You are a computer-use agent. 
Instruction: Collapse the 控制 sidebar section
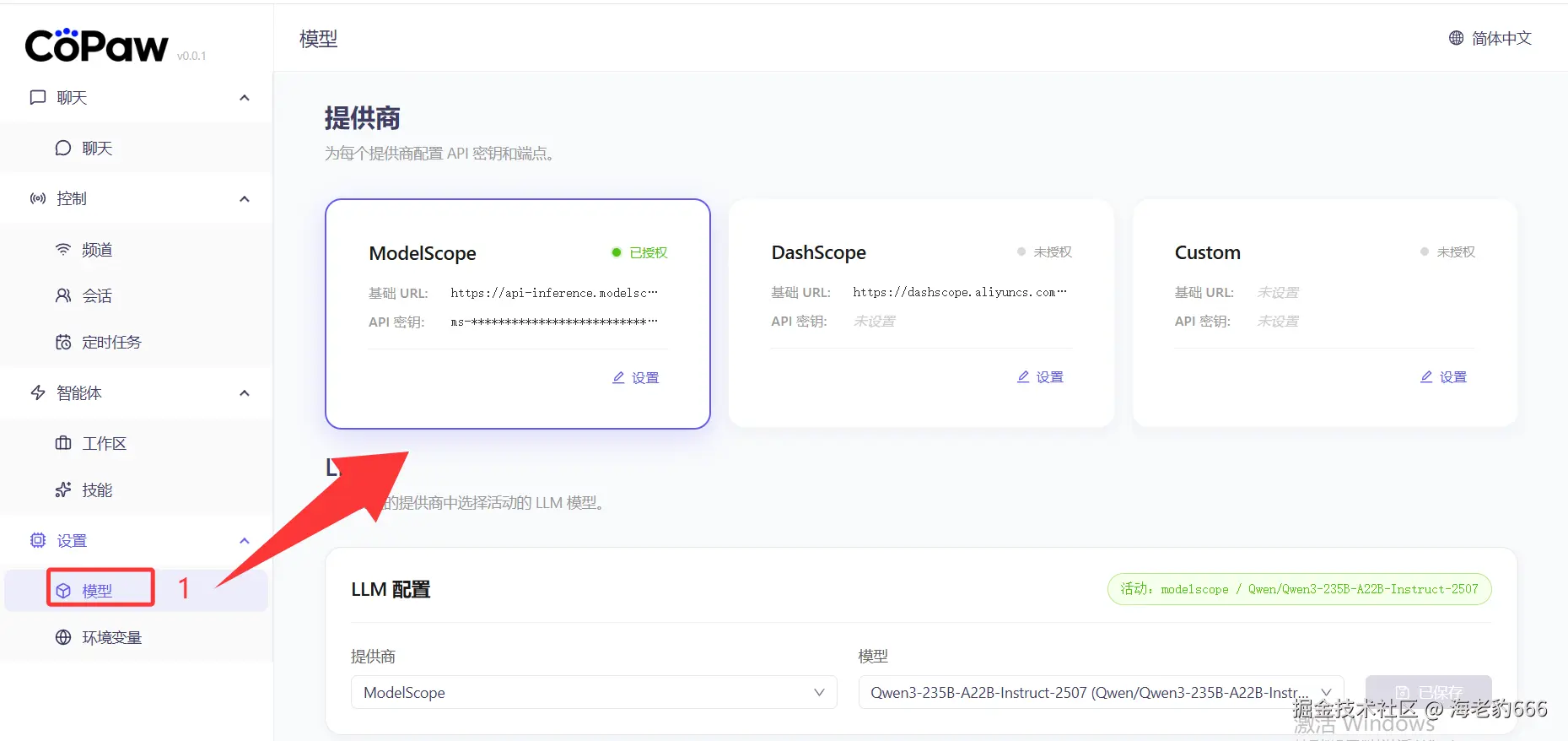[245, 199]
